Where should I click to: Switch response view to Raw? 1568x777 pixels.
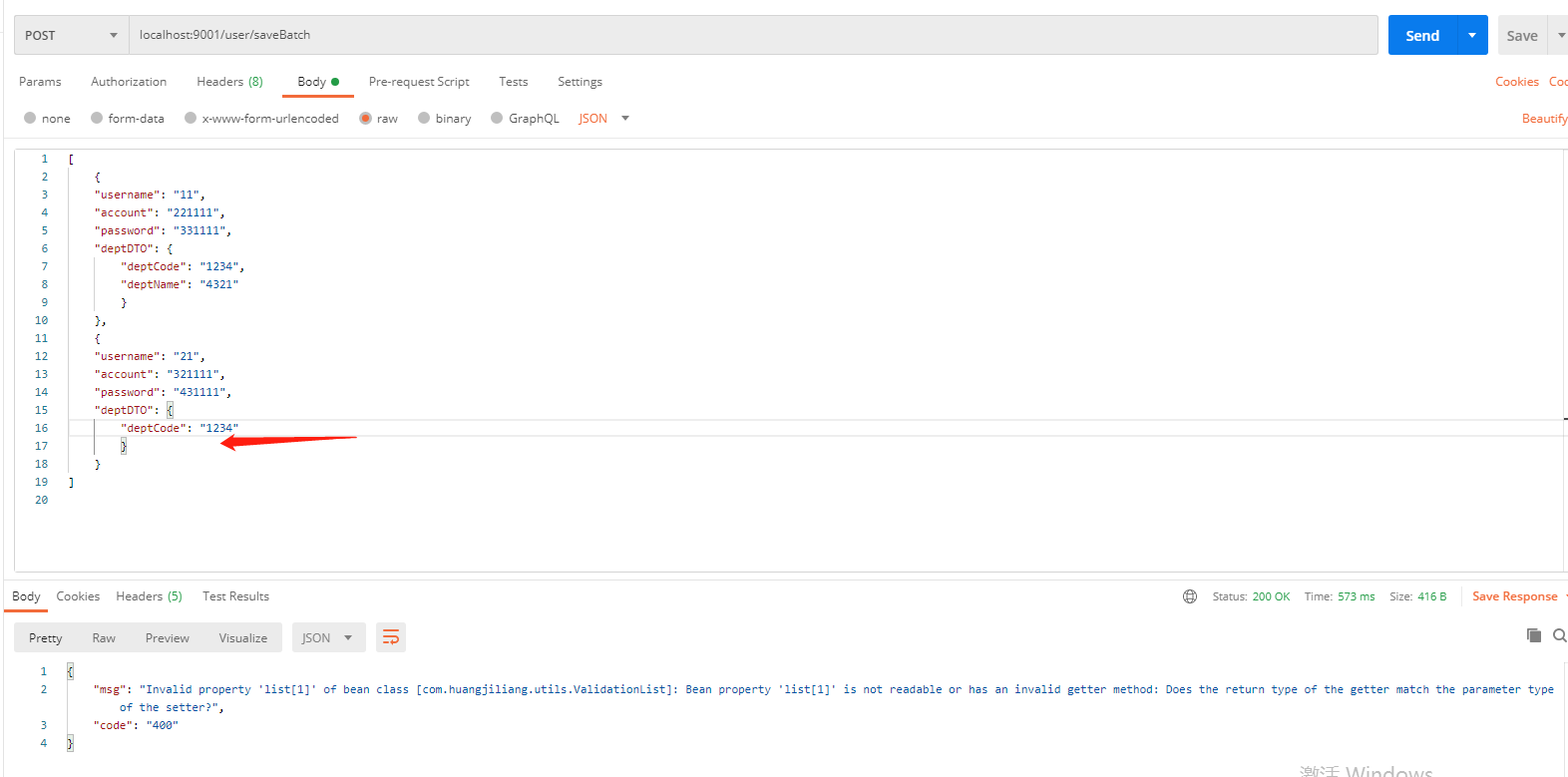point(104,637)
